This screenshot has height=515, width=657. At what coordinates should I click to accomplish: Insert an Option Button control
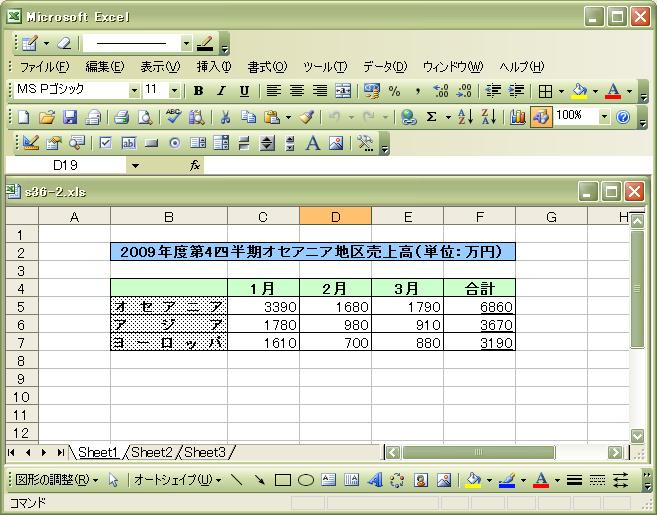point(175,143)
